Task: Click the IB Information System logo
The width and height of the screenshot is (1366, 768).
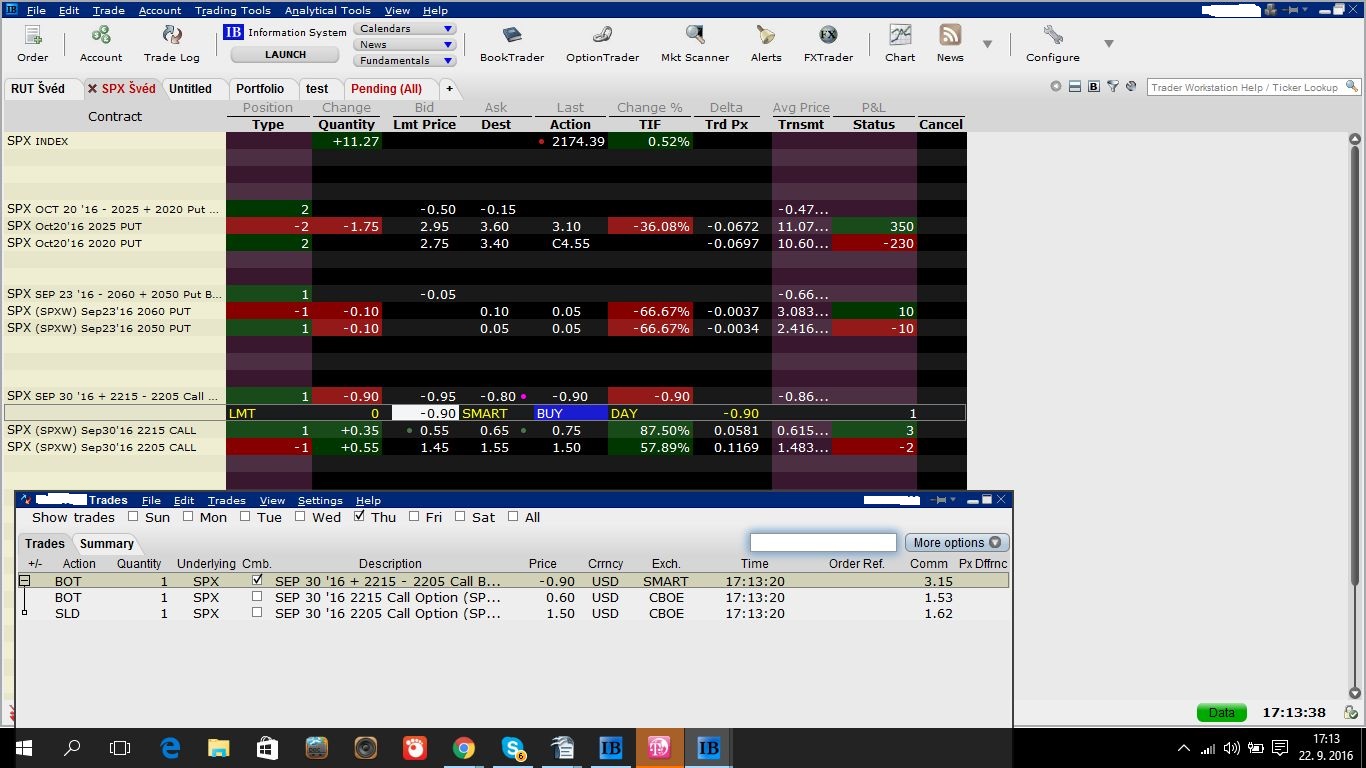Action: tap(233, 32)
